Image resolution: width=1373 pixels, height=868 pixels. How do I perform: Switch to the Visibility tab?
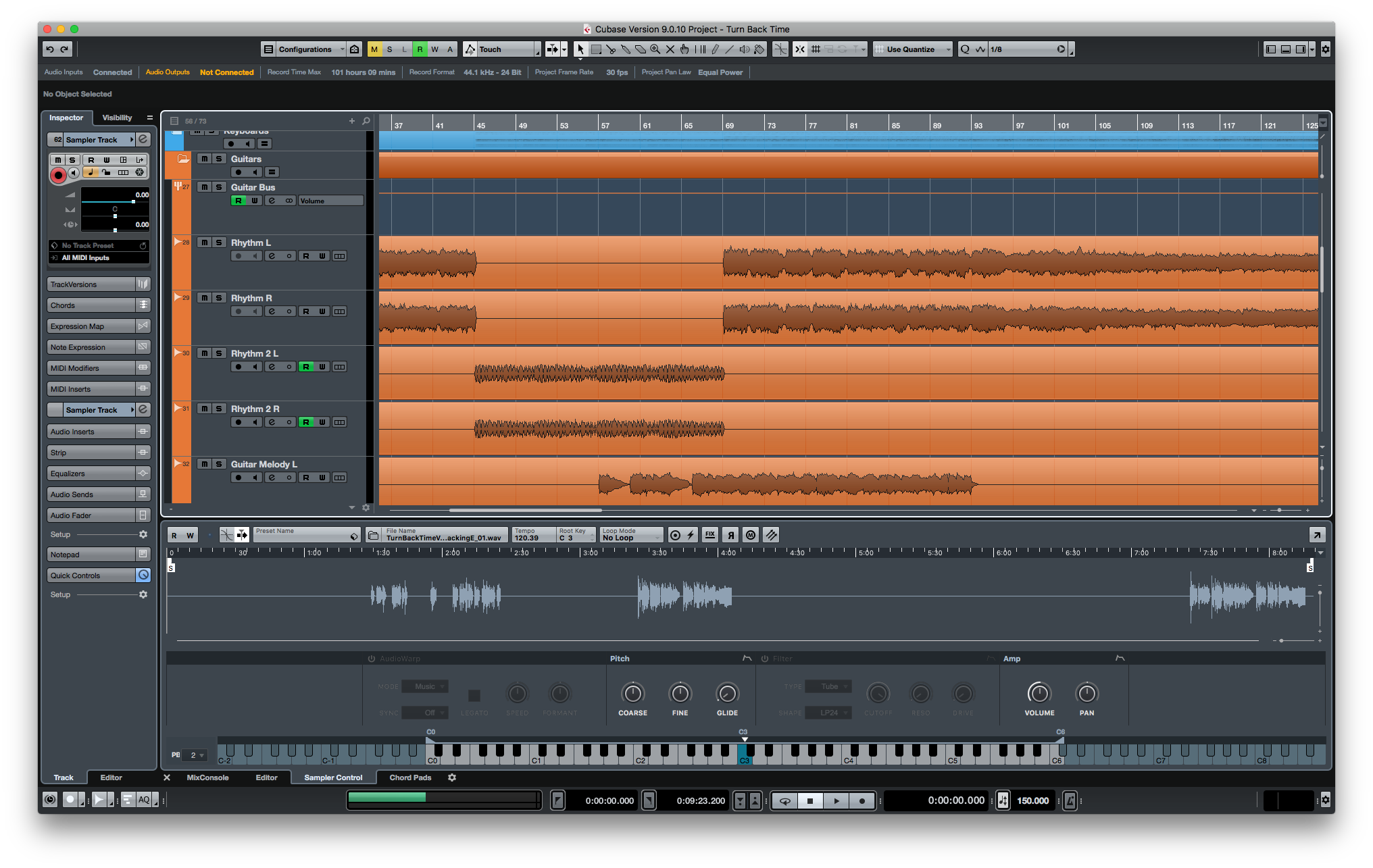pos(117,118)
